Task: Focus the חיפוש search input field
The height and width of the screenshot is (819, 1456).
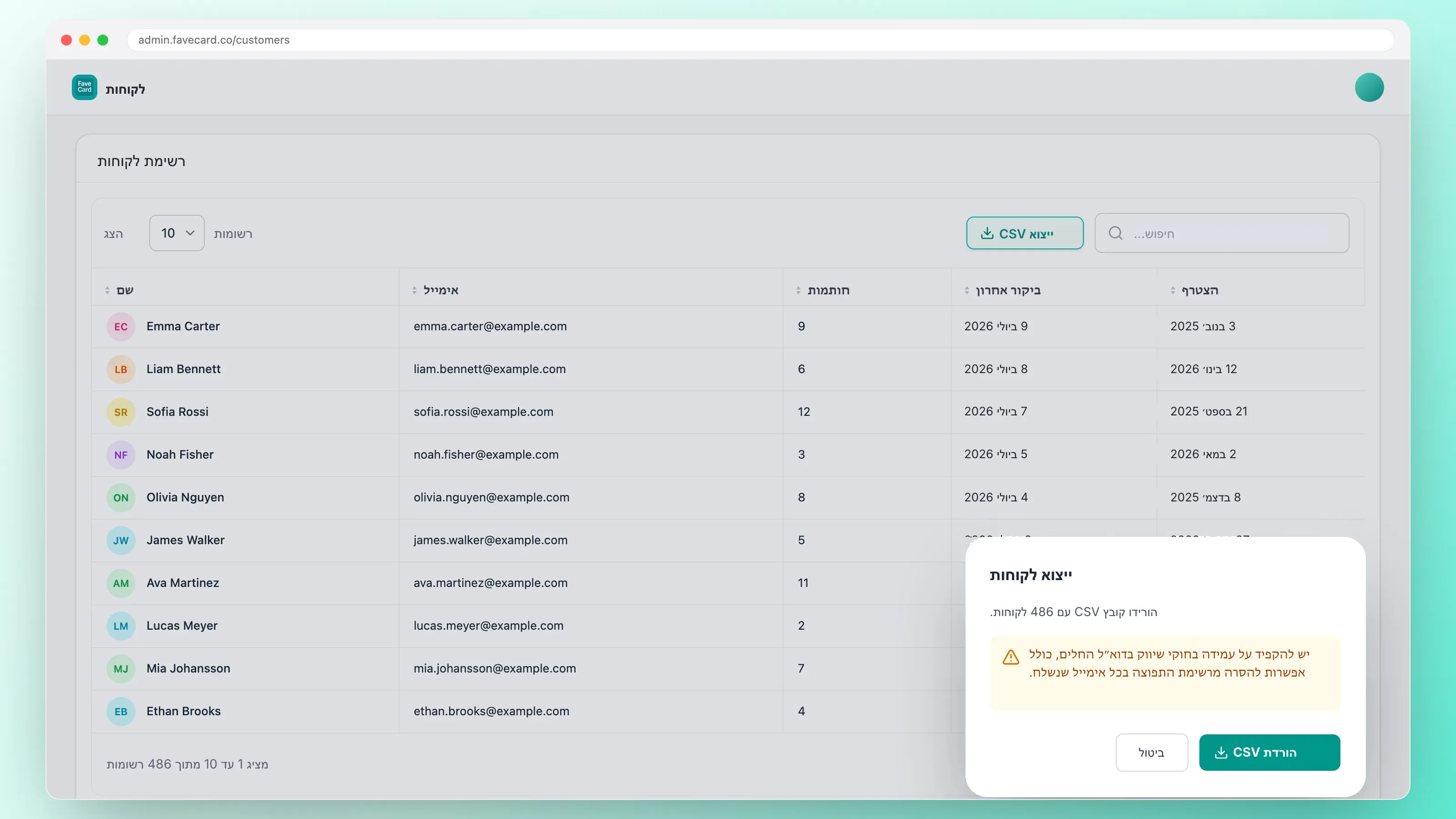Action: click(1221, 233)
